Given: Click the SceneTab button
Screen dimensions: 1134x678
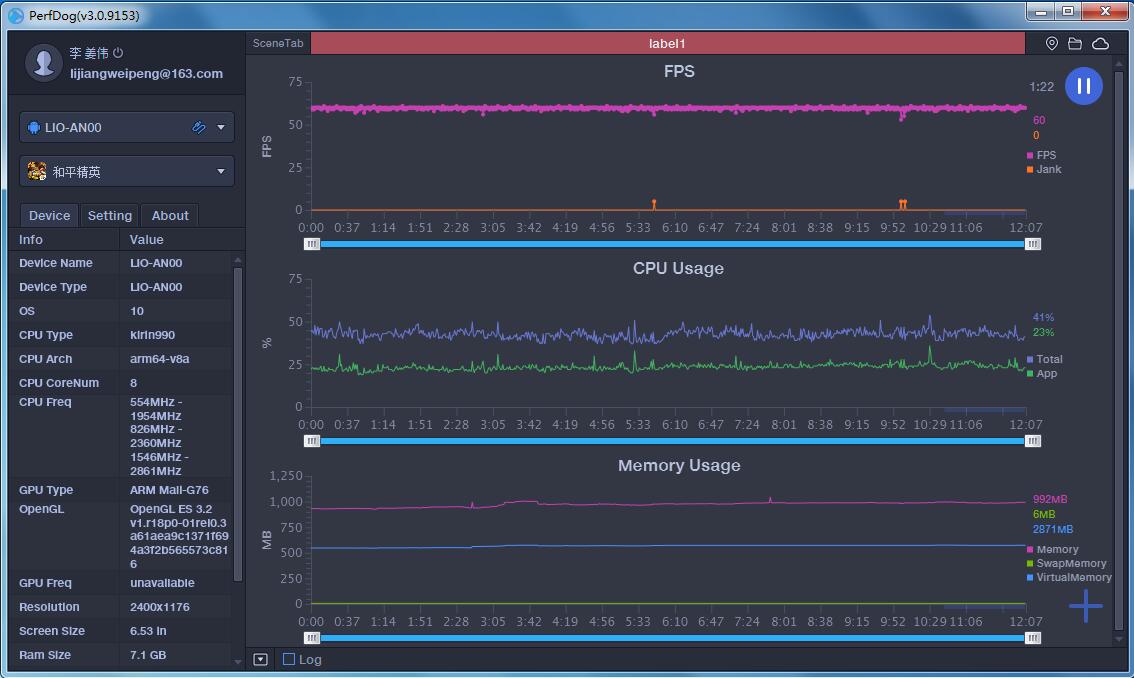Looking at the screenshot, I should point(278,44).
